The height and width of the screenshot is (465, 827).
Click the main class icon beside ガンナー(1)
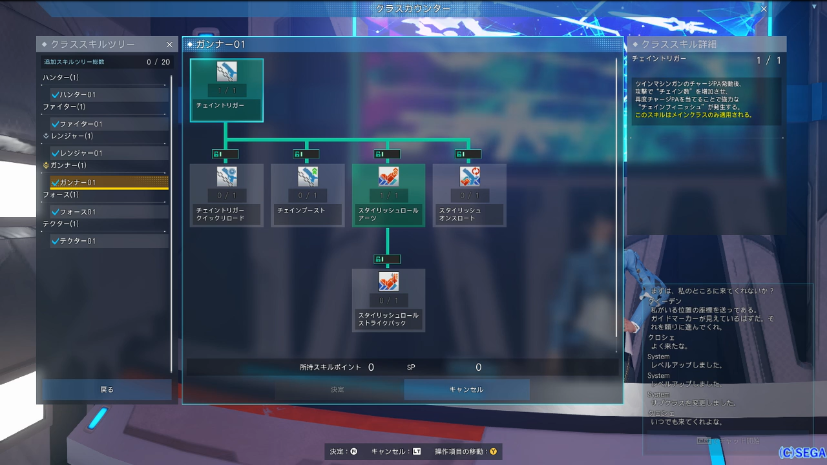click(46, 165)
